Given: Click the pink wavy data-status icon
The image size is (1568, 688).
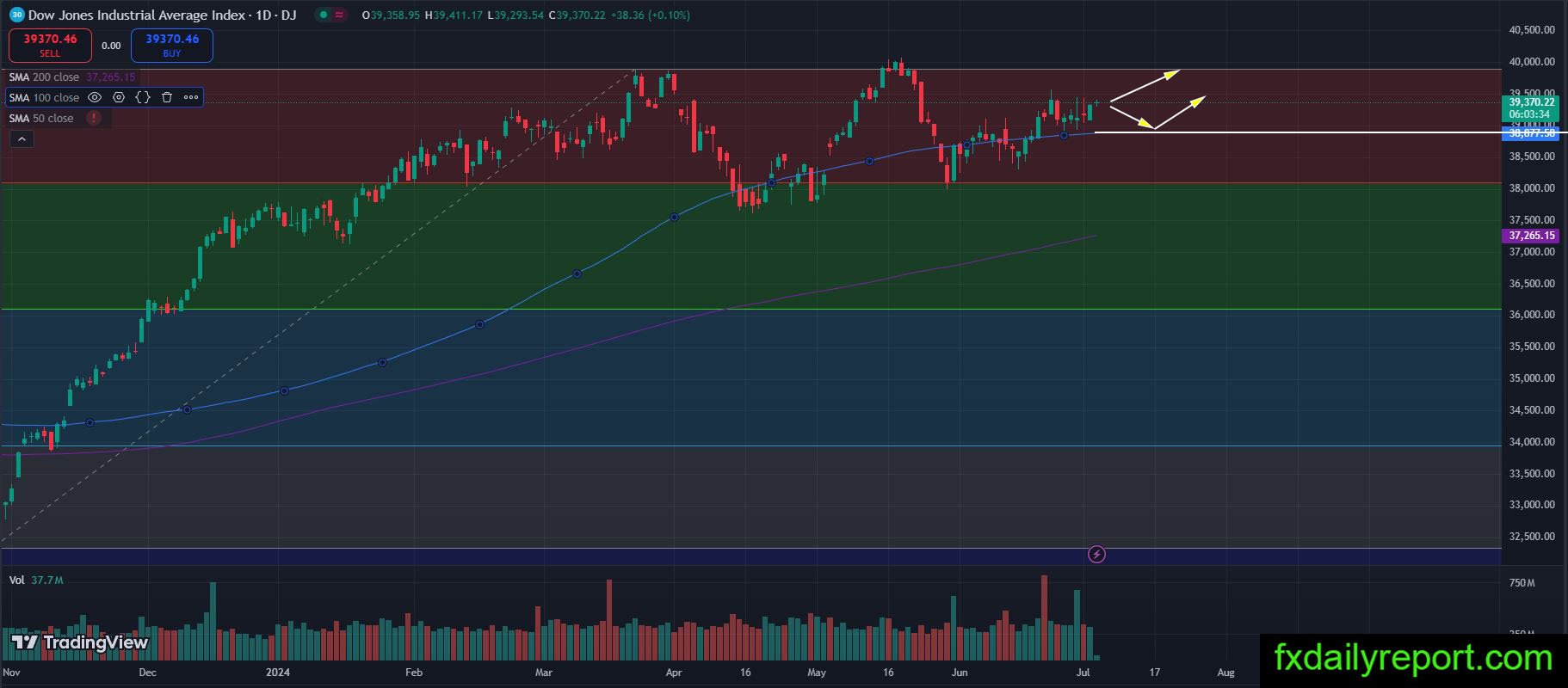Looking at the screenshot, I should tap(338, 15).
